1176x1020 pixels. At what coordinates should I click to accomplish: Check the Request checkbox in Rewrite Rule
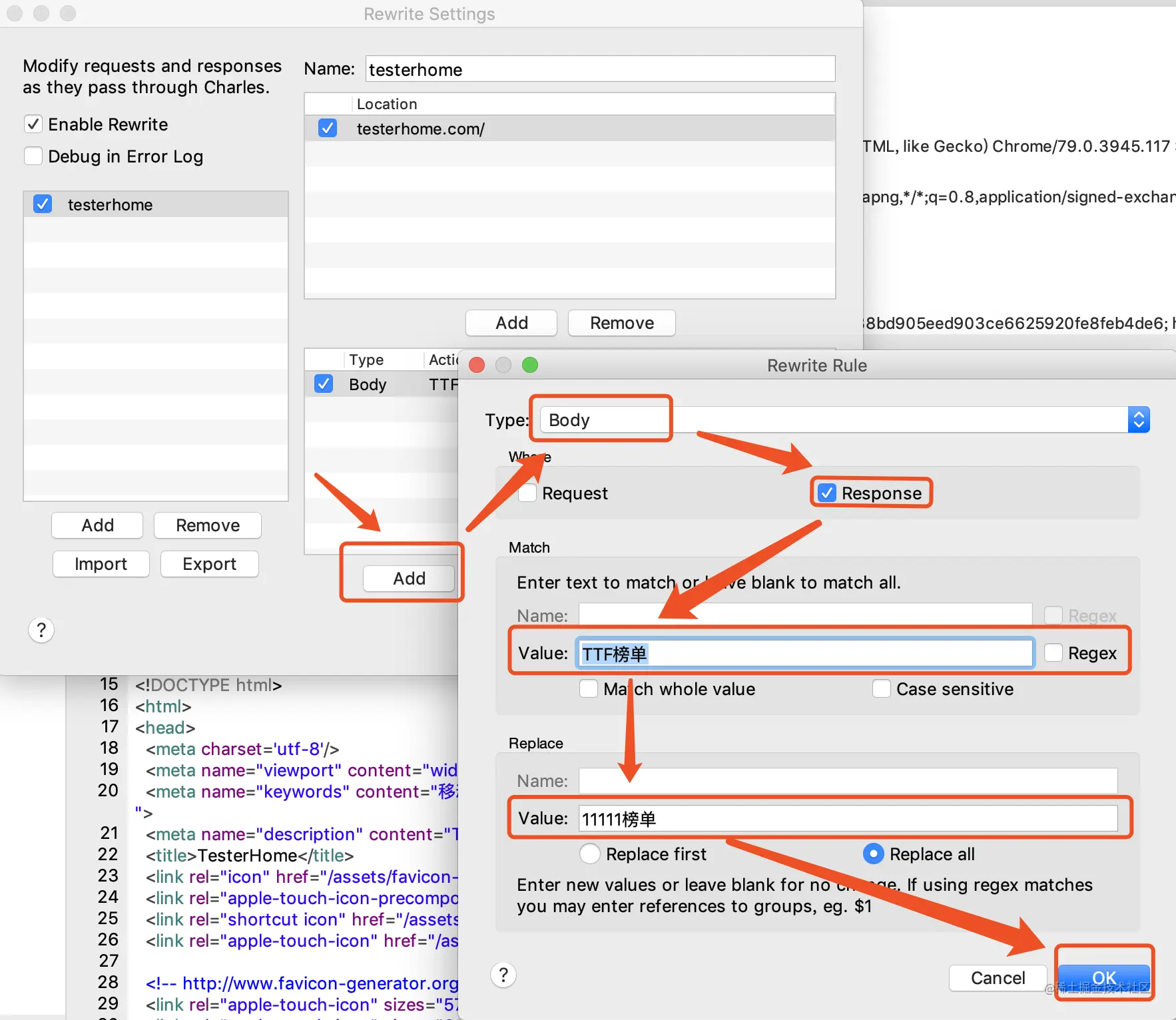[x=528, y=493]
